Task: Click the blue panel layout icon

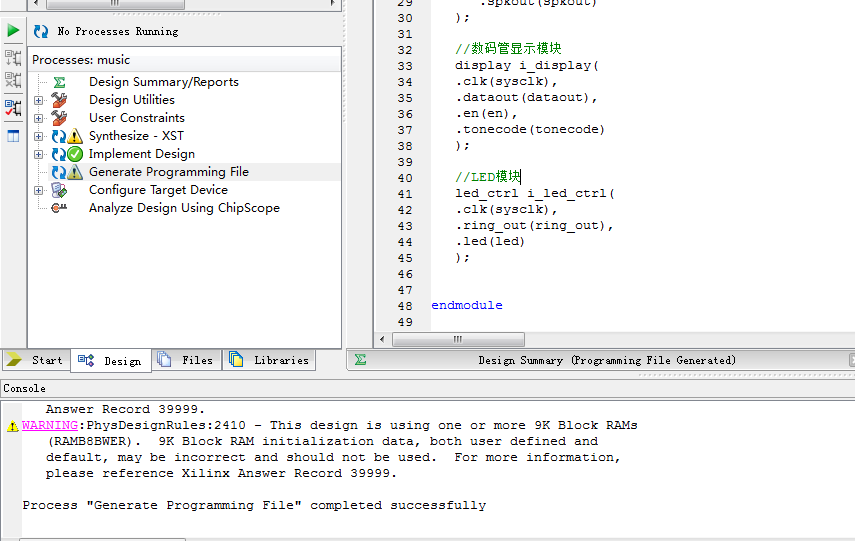Action: 13,136
